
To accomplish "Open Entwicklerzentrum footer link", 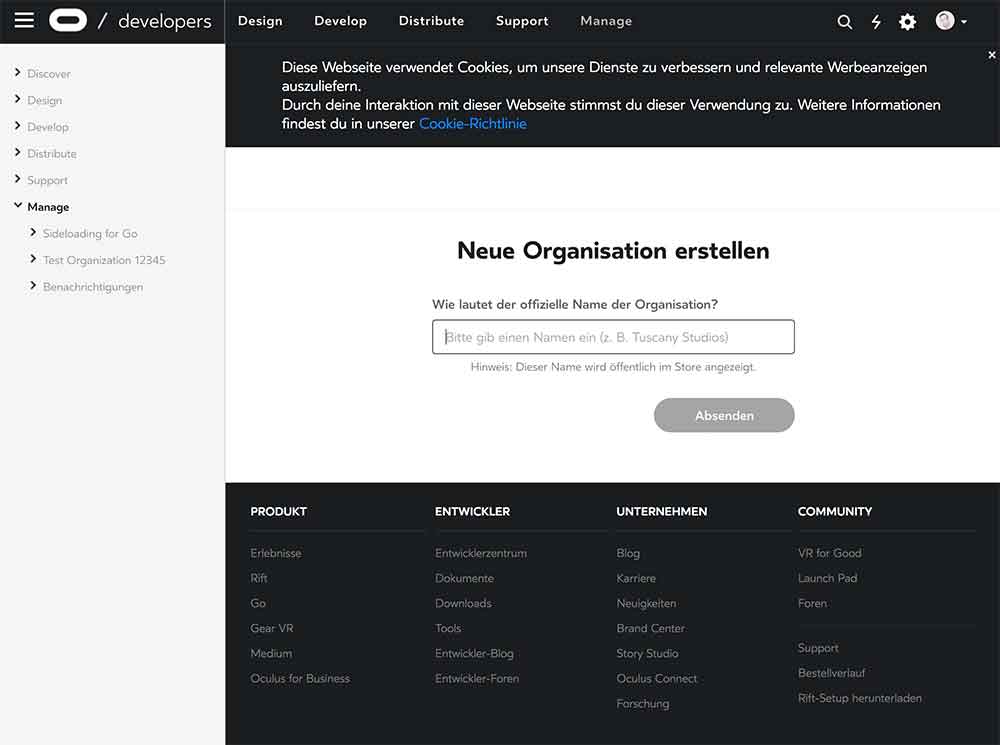I will [481, 553].
